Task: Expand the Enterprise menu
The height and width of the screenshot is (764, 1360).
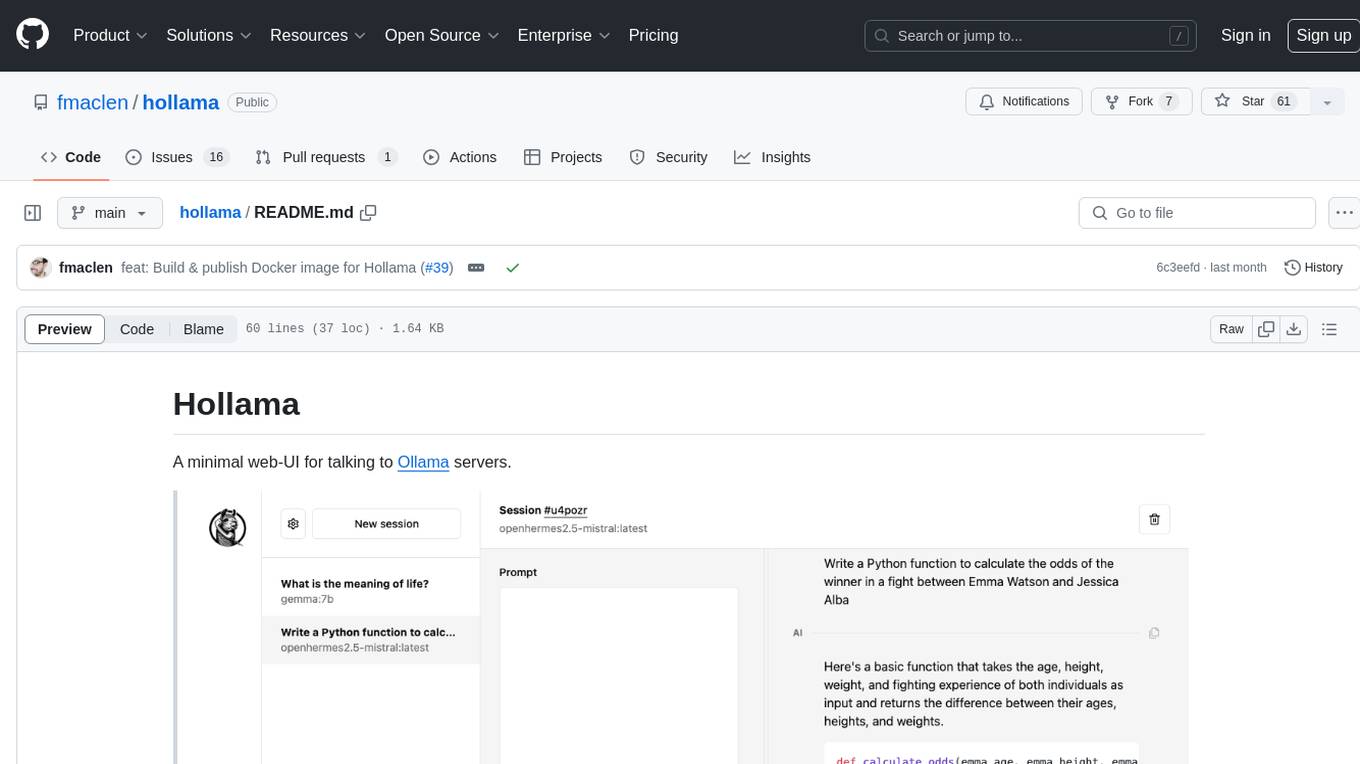Action: [x=563, y=35]
